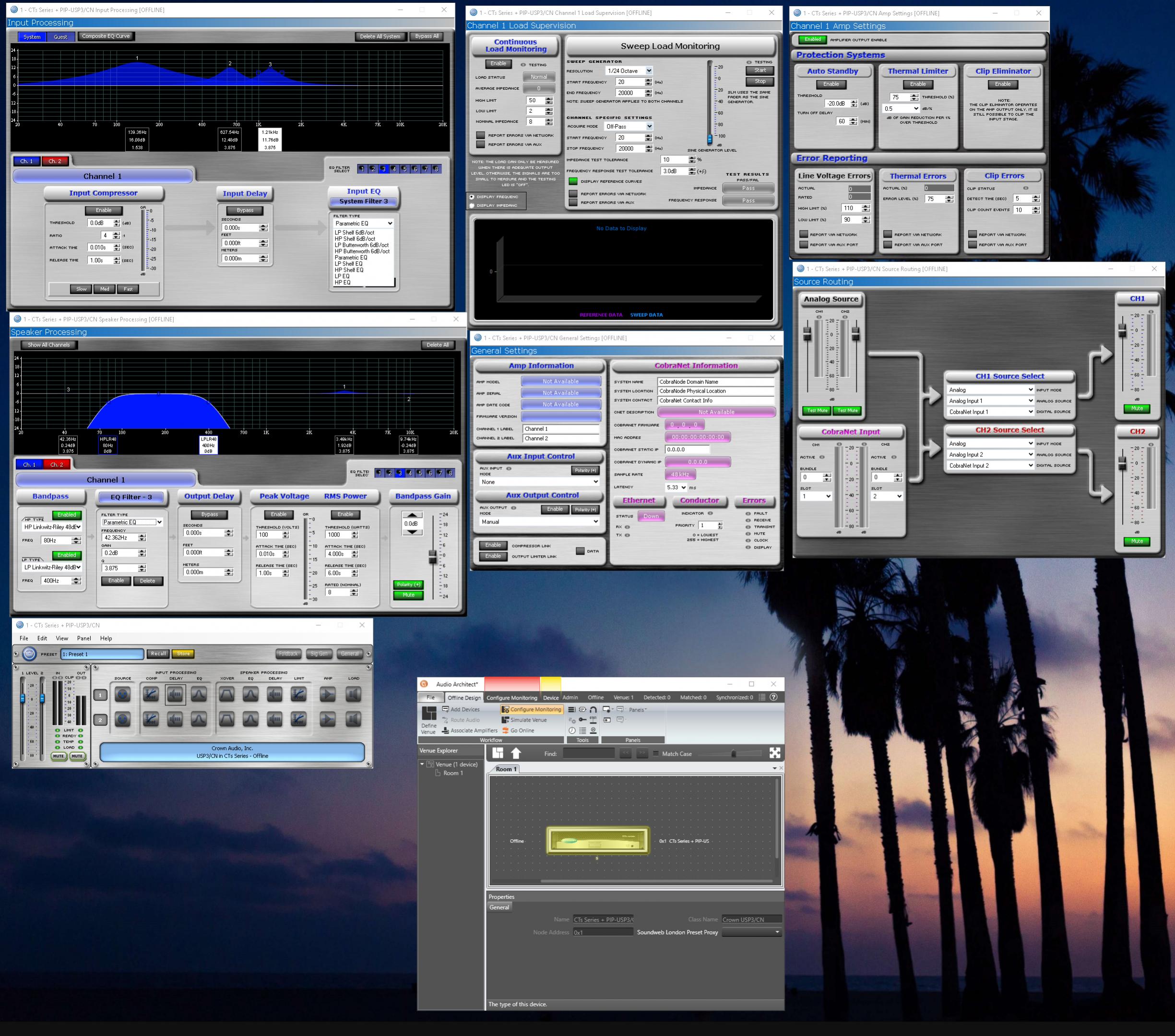Open channel 1 input delay icon
Screen dimensions: 1175x1036
coord(175,694)
